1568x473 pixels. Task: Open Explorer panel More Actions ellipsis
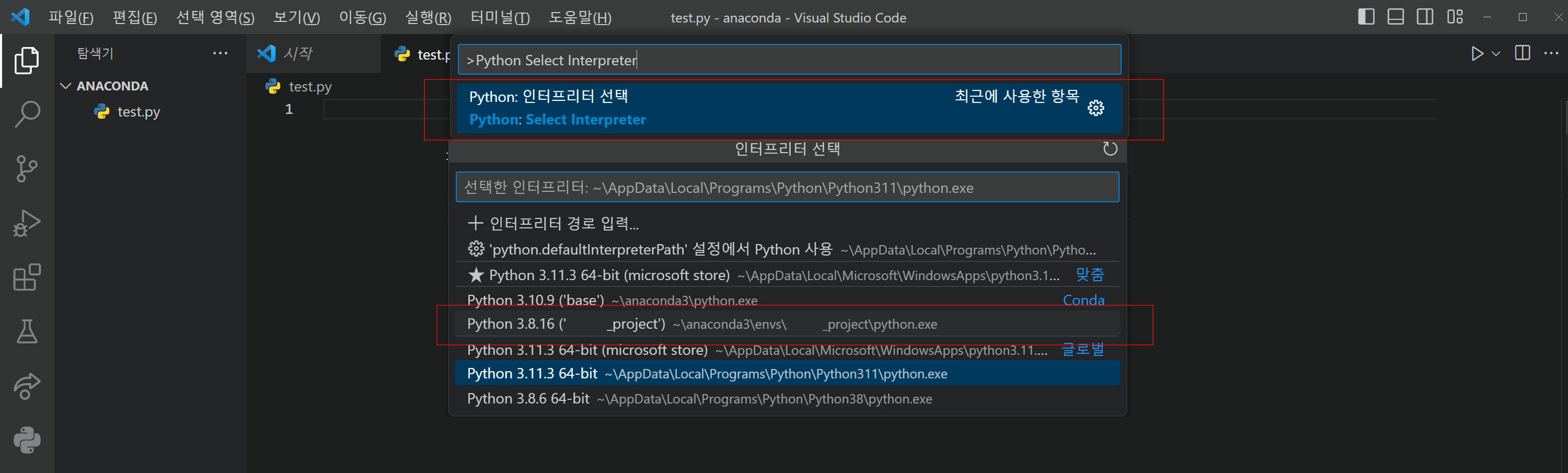[x=221, y=53]
